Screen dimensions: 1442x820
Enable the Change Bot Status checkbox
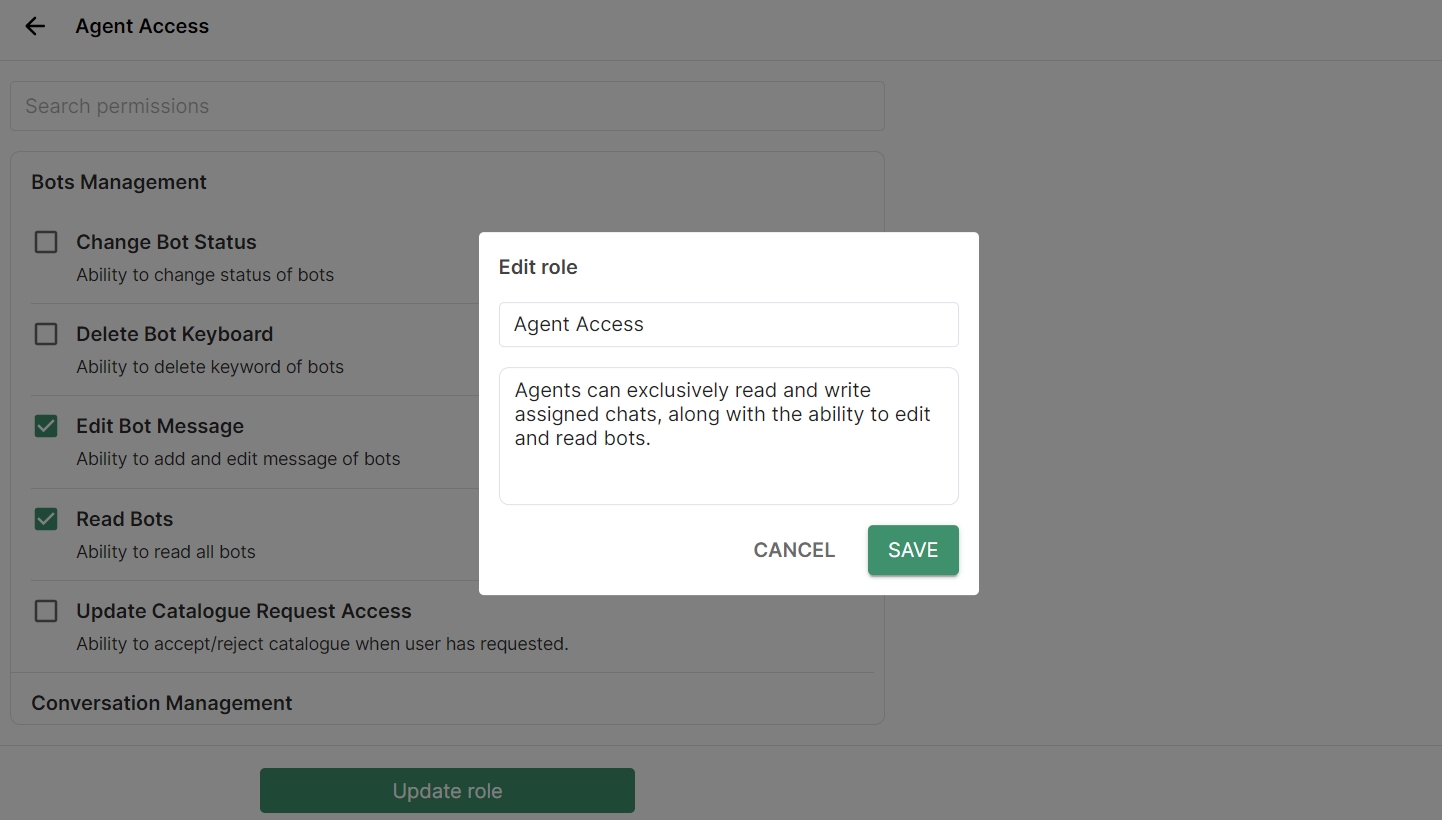(46, 242)
